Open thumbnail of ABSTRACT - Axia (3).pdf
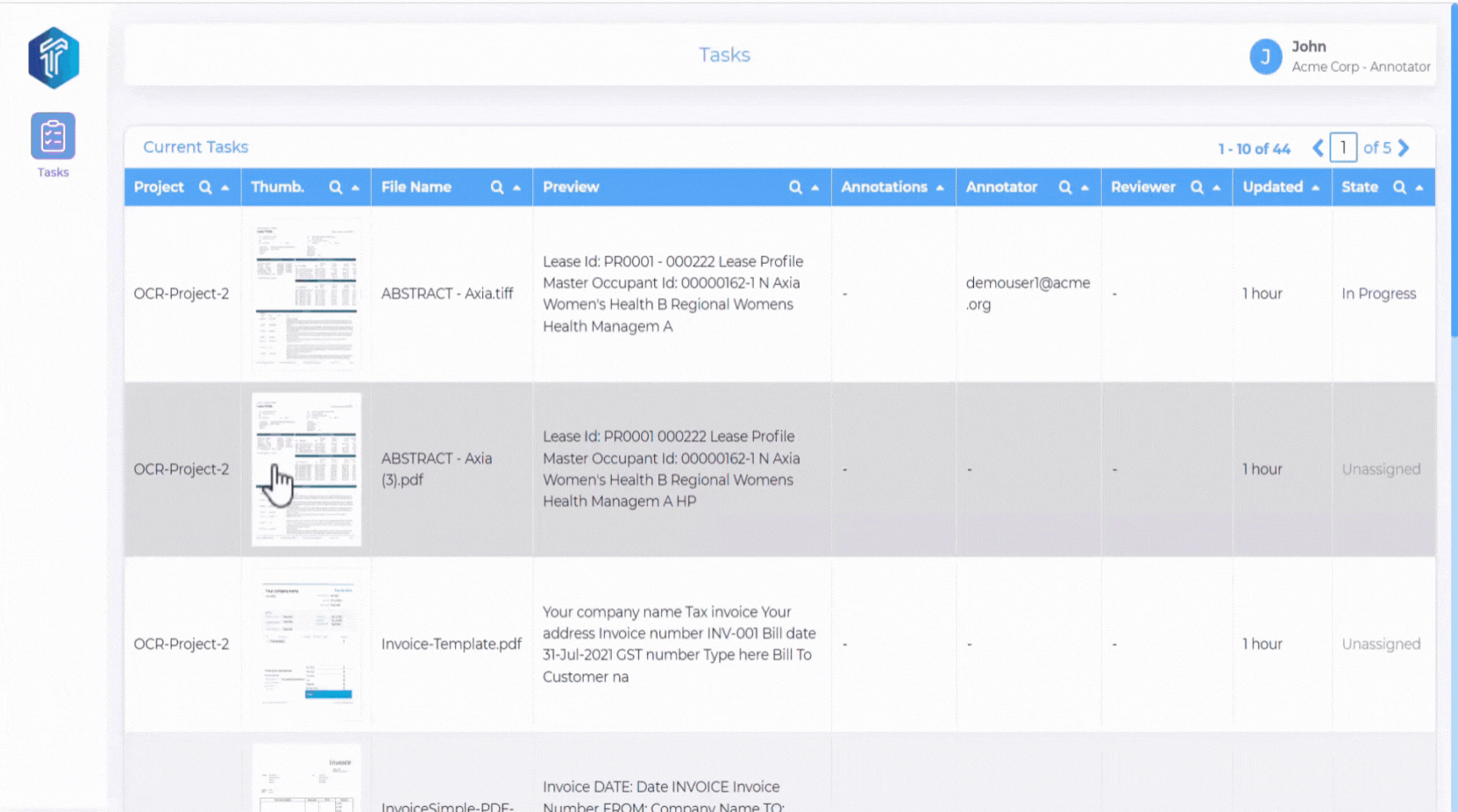Image resolution: width=1458 pixels, height=812 pixels. pyautogui.click(x=306, y=469)
